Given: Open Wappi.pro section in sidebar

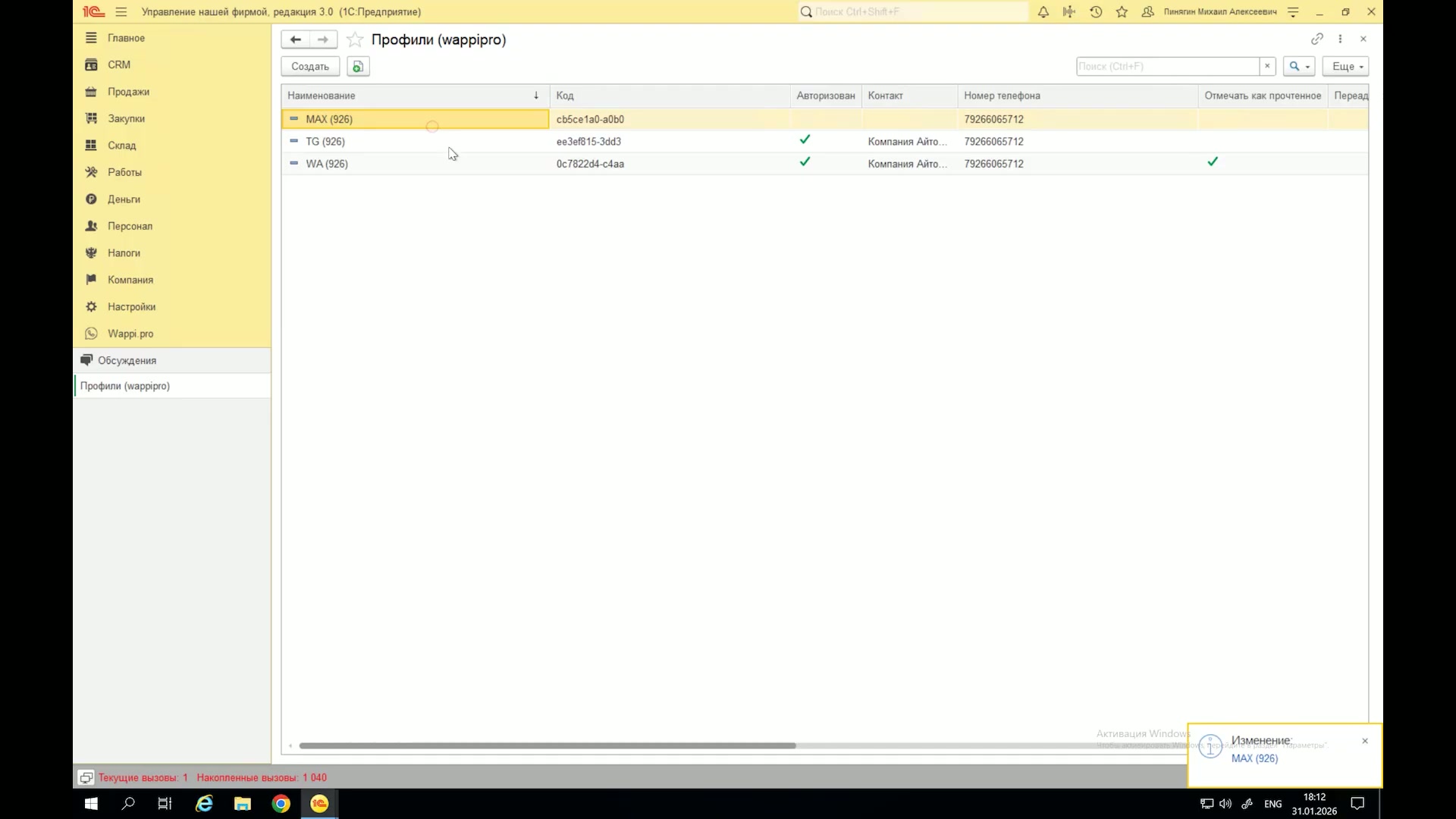Looking at the screenshot, I should click(x=130, y=334).
